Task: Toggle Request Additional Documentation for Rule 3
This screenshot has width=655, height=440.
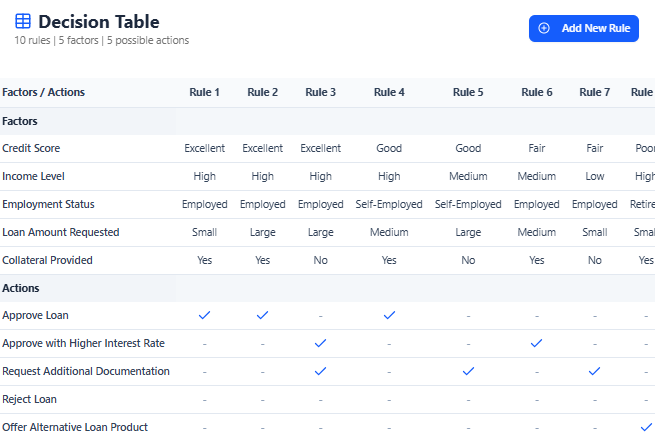Action: tap(320, 371)
